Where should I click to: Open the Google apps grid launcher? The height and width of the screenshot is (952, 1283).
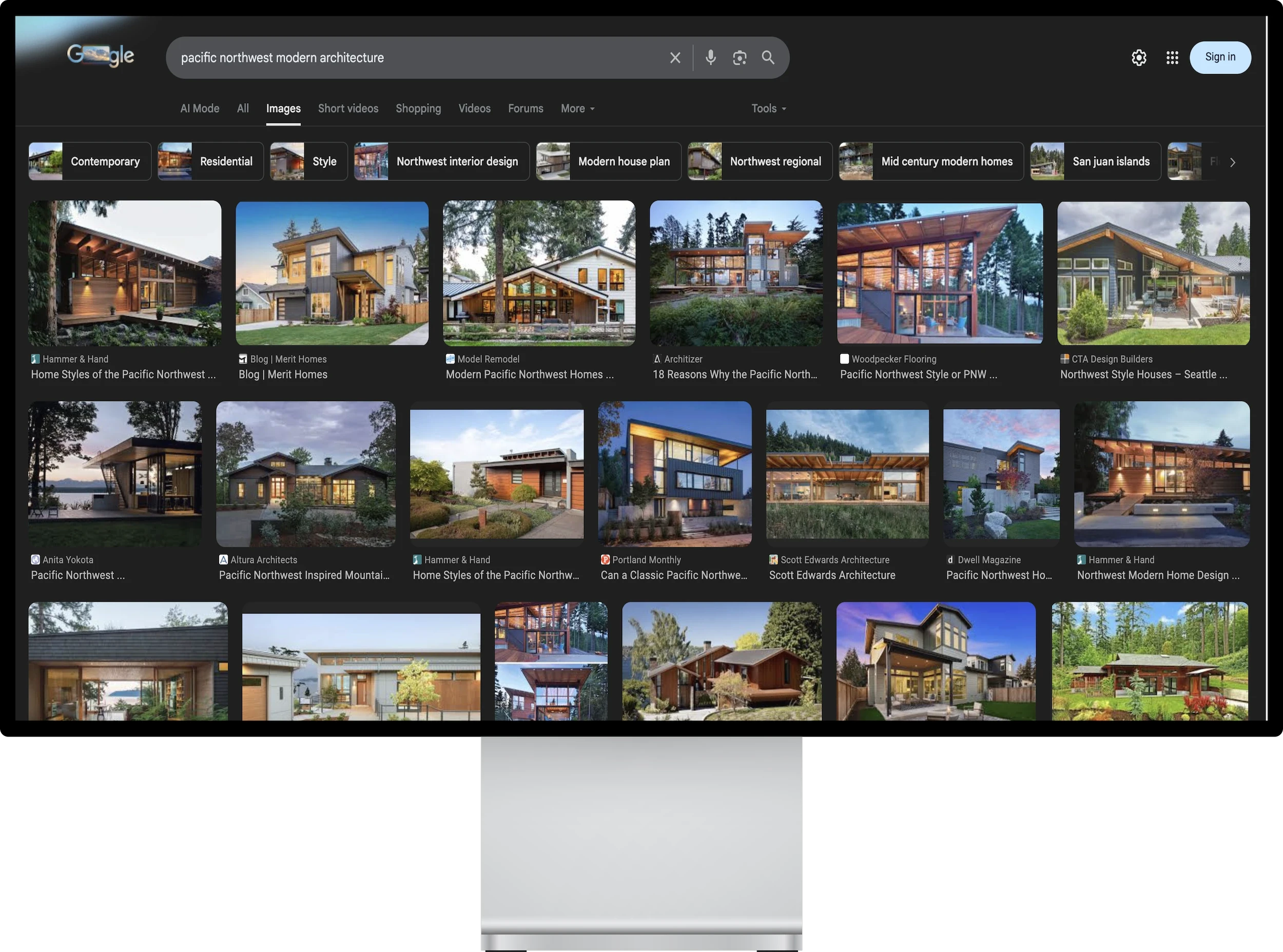click(1172, 57)
